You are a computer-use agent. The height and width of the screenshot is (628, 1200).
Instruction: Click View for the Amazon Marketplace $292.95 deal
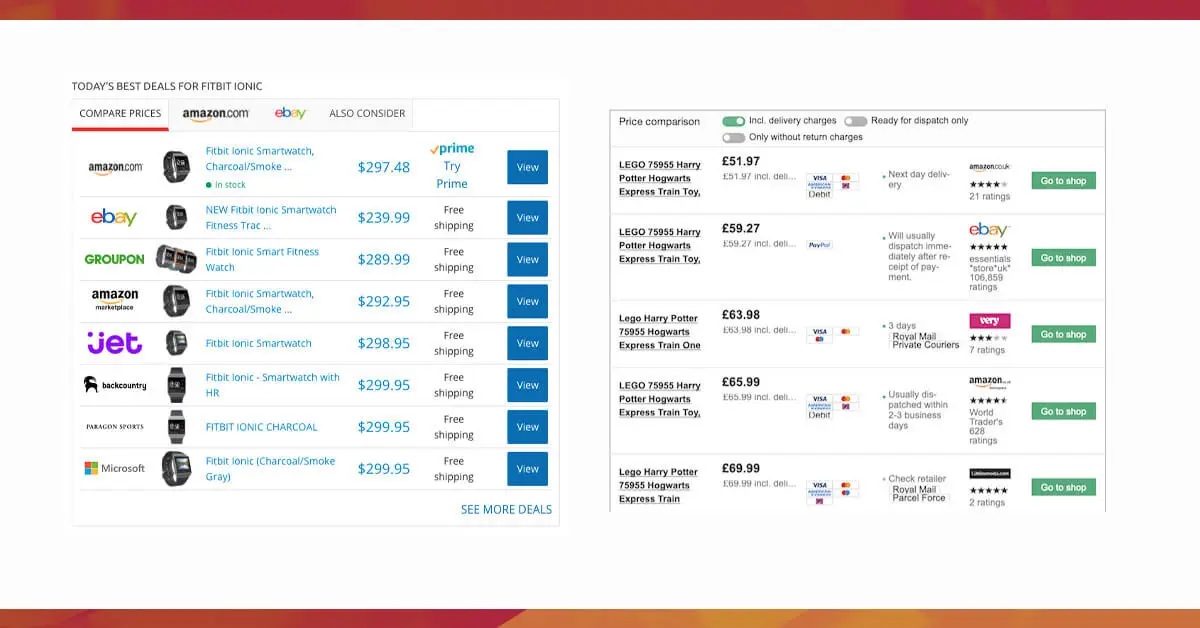click(528, 301)
